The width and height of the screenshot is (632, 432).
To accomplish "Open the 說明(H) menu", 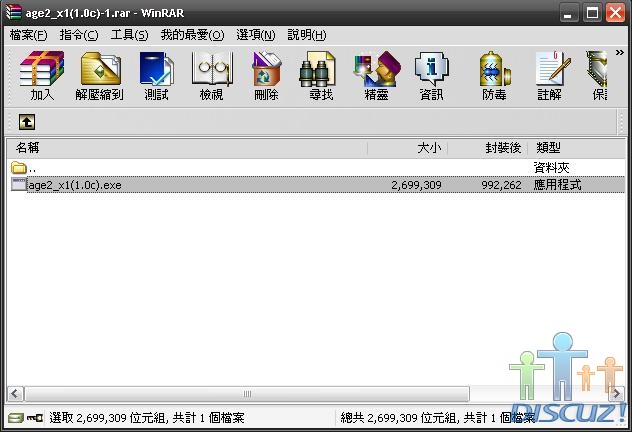I will (307, 35).
